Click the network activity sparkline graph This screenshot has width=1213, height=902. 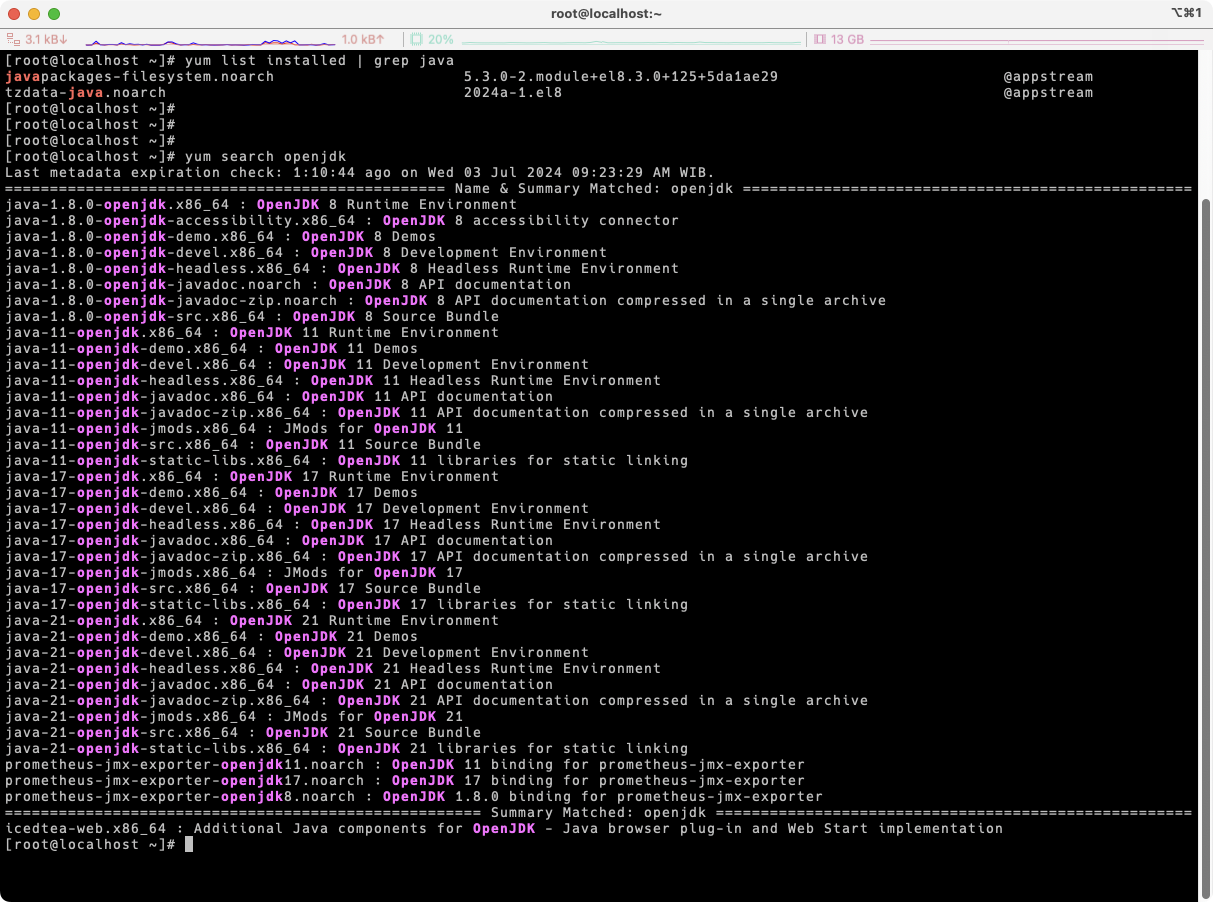[x=210, y=41]
